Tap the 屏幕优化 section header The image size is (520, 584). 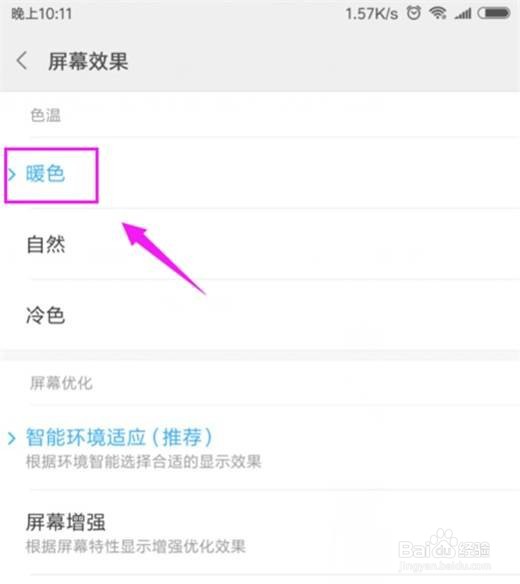click(x=61, y=383)
